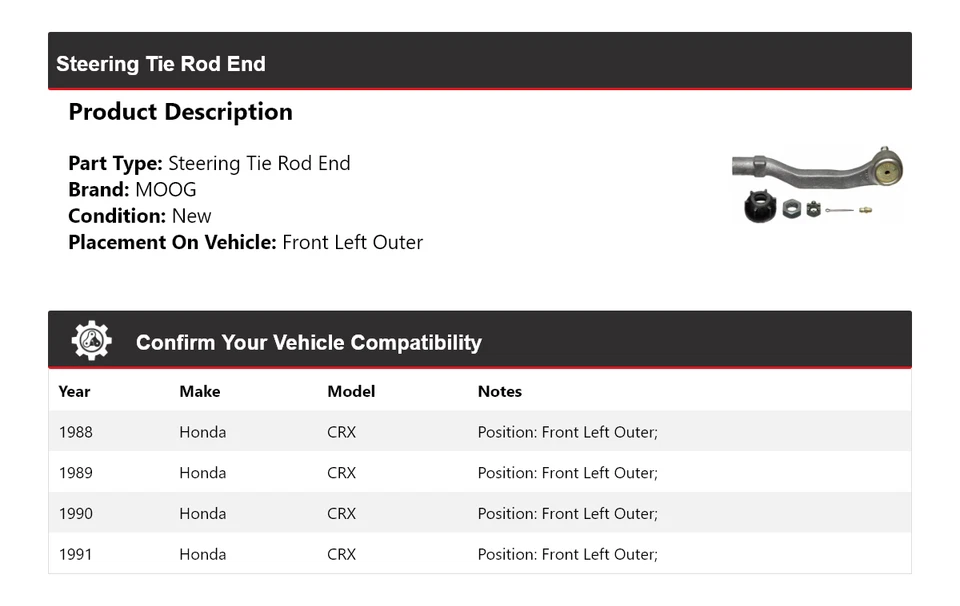Screen dimensions: 960x606
Task: Select the 1989 year cell
Action: click(x=75, y=473)
